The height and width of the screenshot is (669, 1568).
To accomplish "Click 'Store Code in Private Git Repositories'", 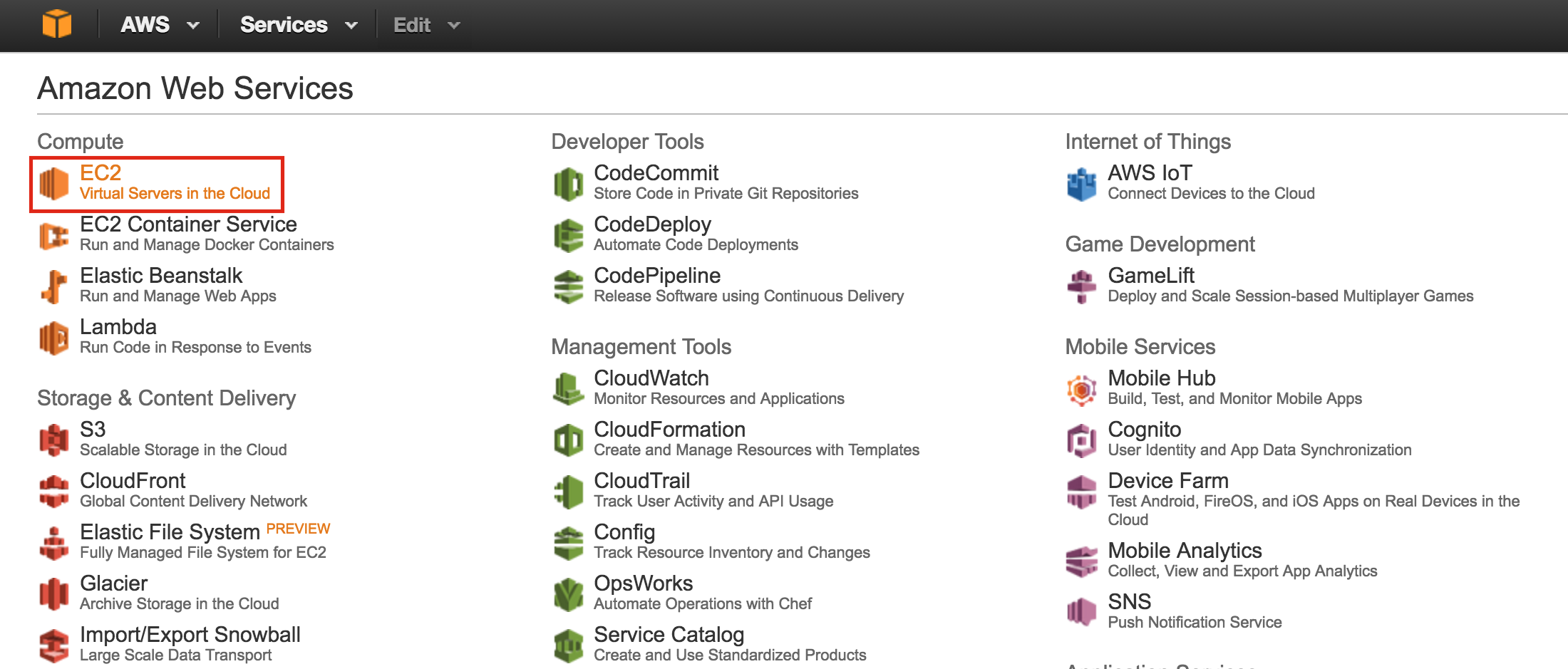I will pos(726,193).
